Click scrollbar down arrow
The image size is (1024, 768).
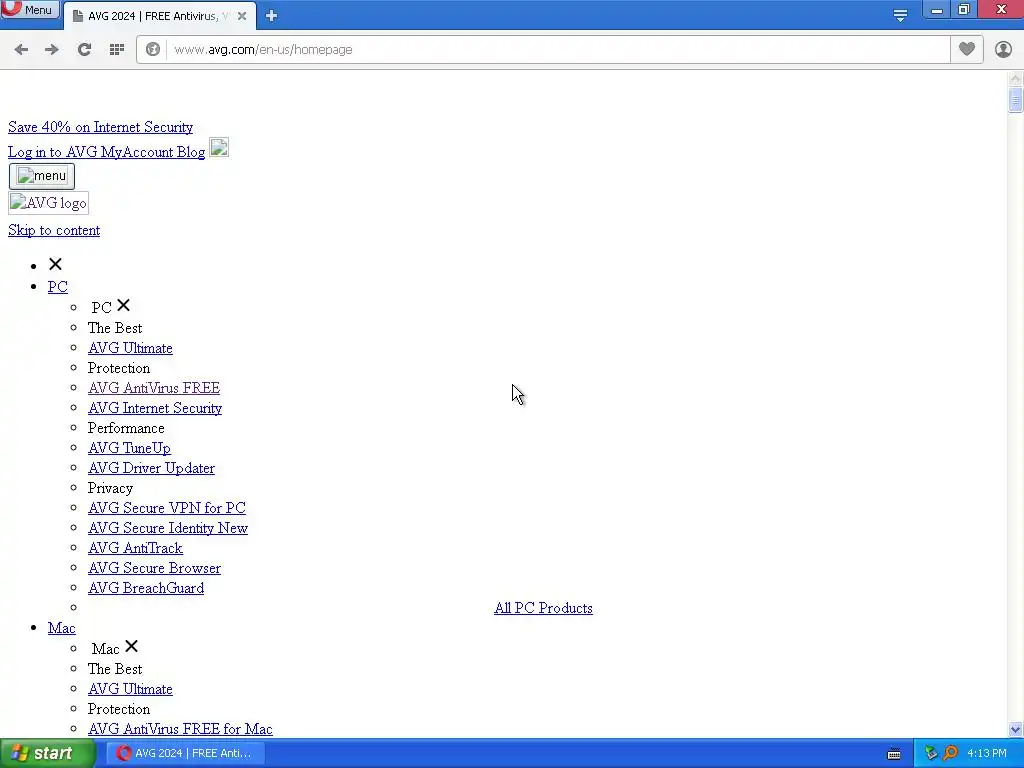point(1015,729)
